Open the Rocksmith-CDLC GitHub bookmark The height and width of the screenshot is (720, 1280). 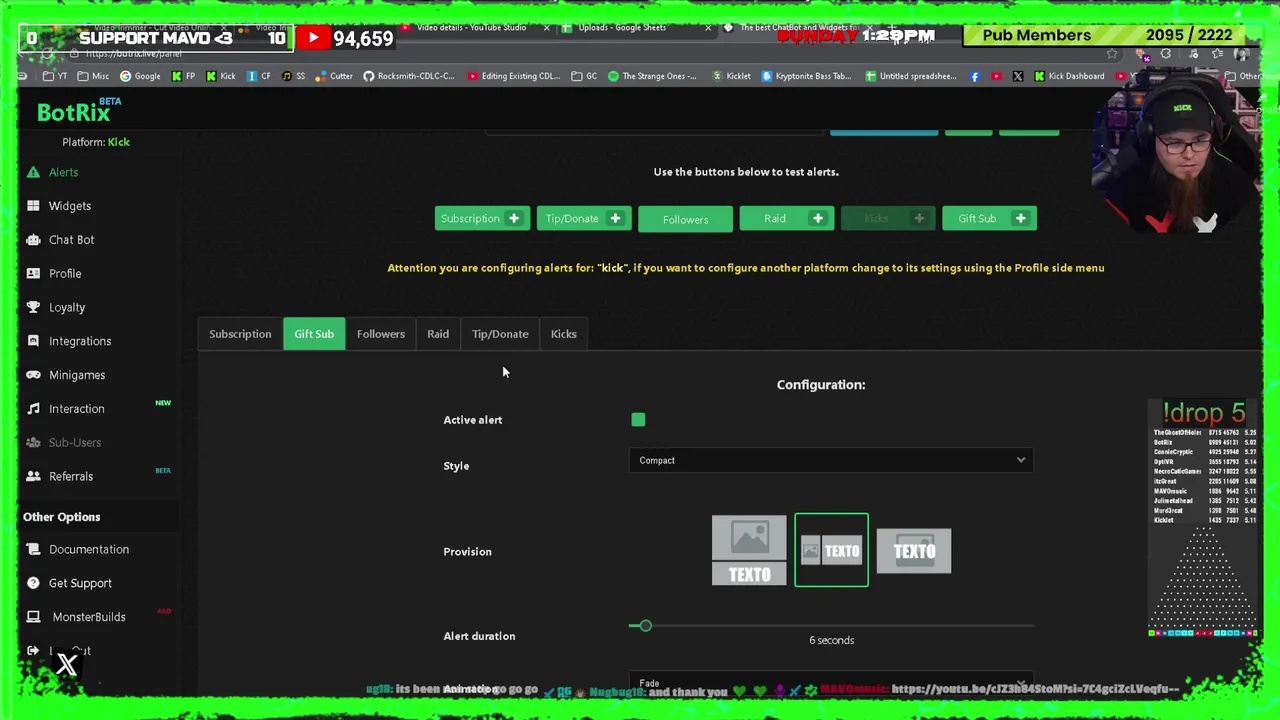point(408,76)
